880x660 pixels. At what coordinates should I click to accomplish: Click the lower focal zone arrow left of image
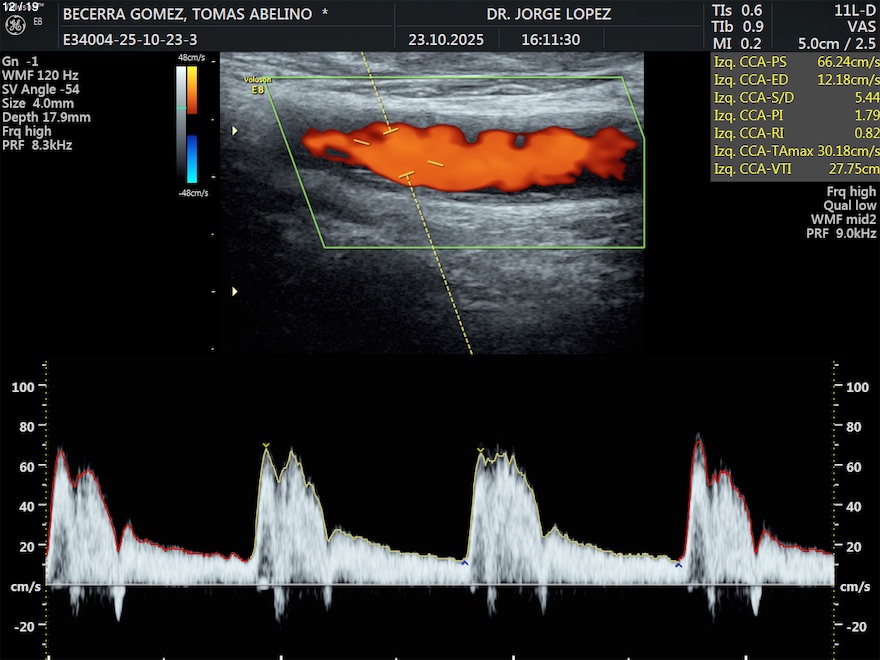point(236,291)
